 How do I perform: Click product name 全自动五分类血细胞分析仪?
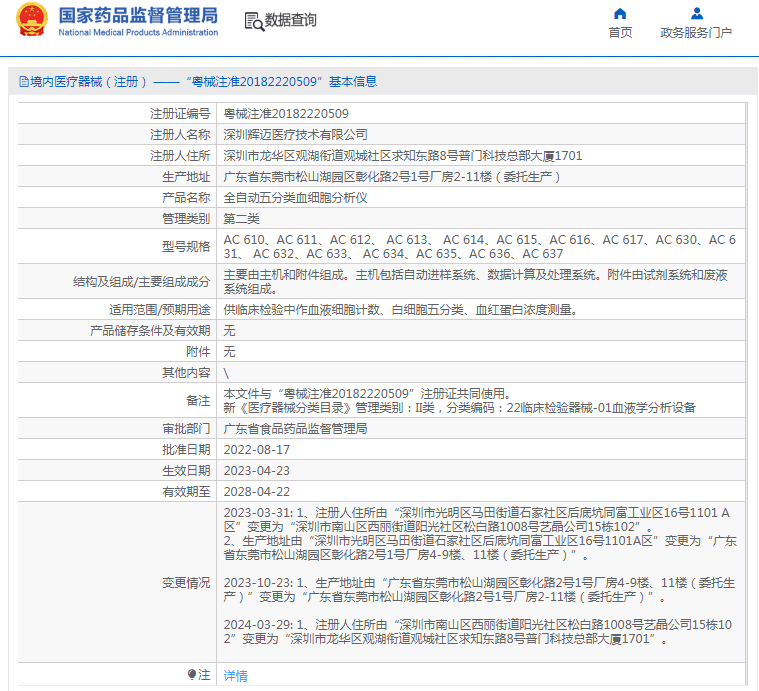point(295,198)
